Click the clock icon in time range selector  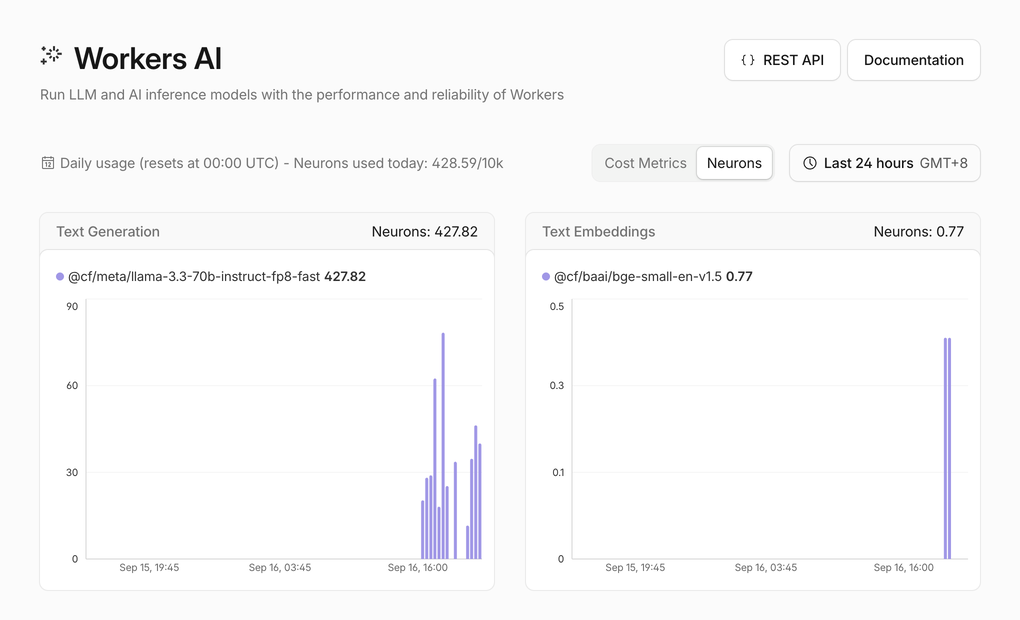[809, 163]
